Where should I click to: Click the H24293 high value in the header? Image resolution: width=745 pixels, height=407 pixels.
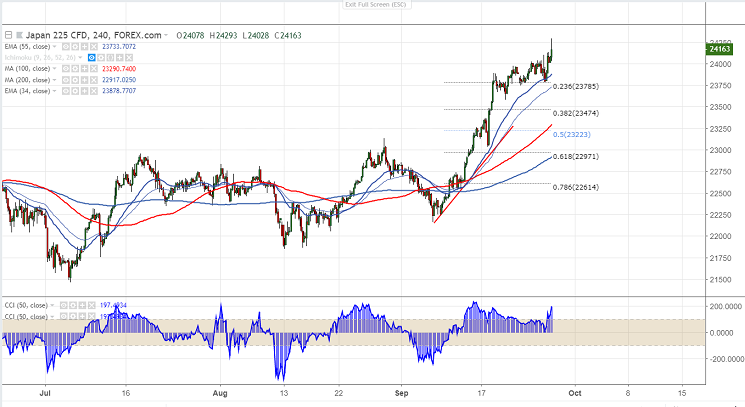(223, 36)
